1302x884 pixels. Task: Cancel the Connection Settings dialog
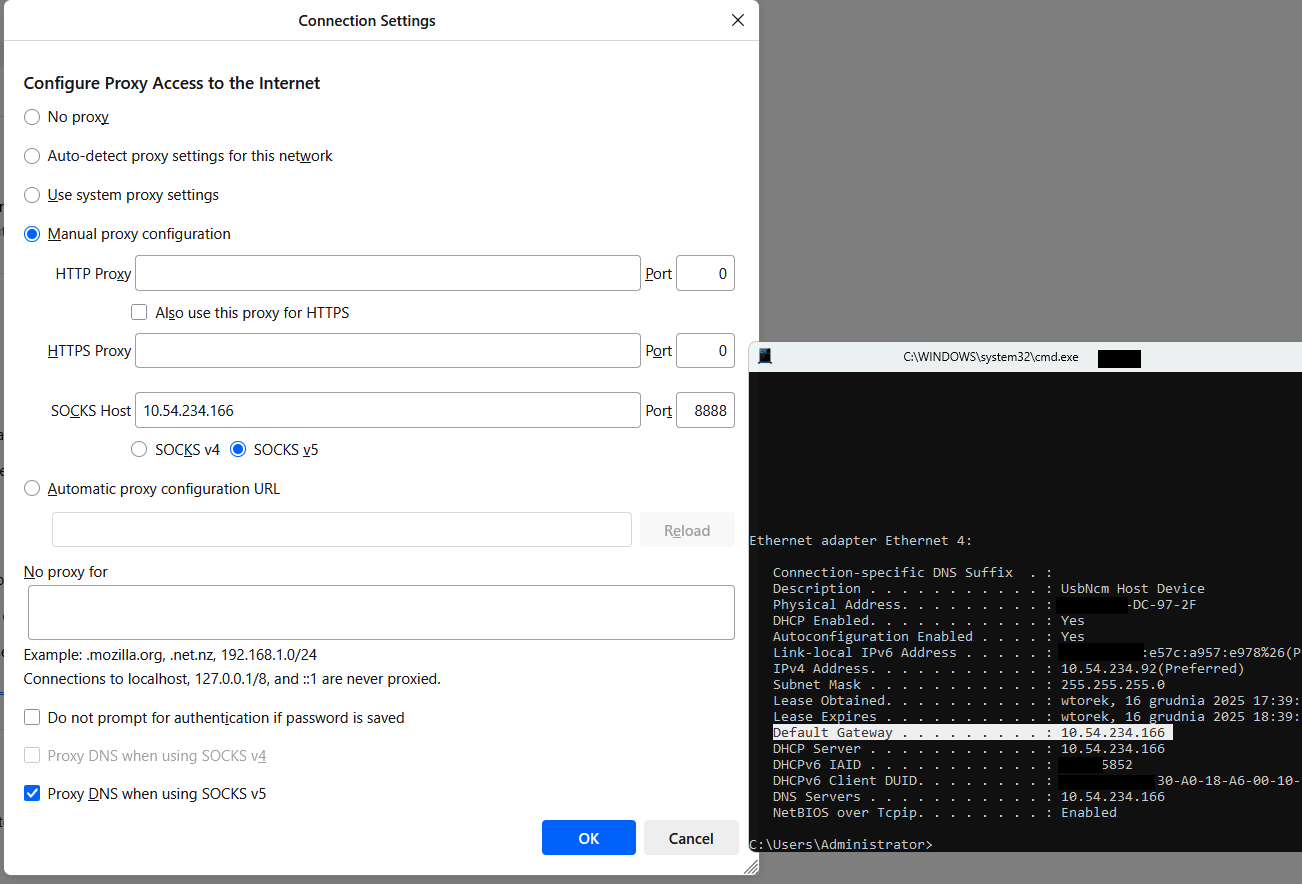pos(691,838)
